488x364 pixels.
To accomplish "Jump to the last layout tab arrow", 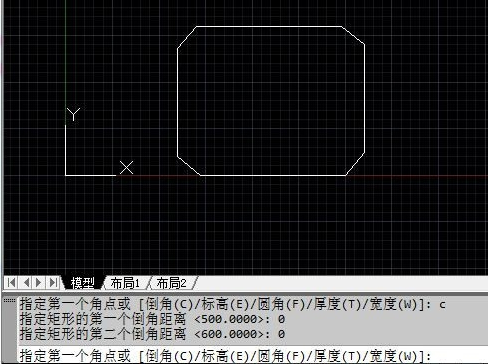I will 53,283.
